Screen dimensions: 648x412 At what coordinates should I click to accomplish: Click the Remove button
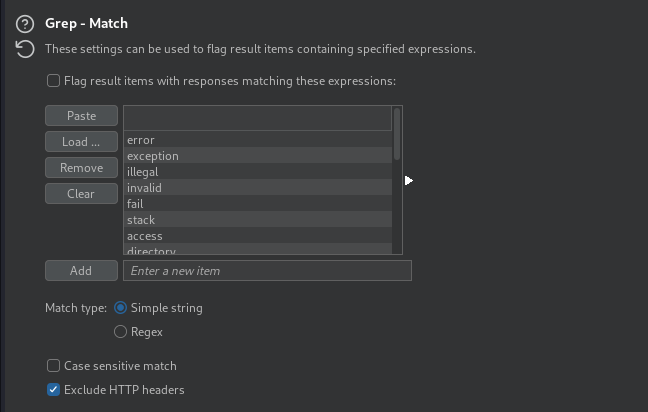81,168
